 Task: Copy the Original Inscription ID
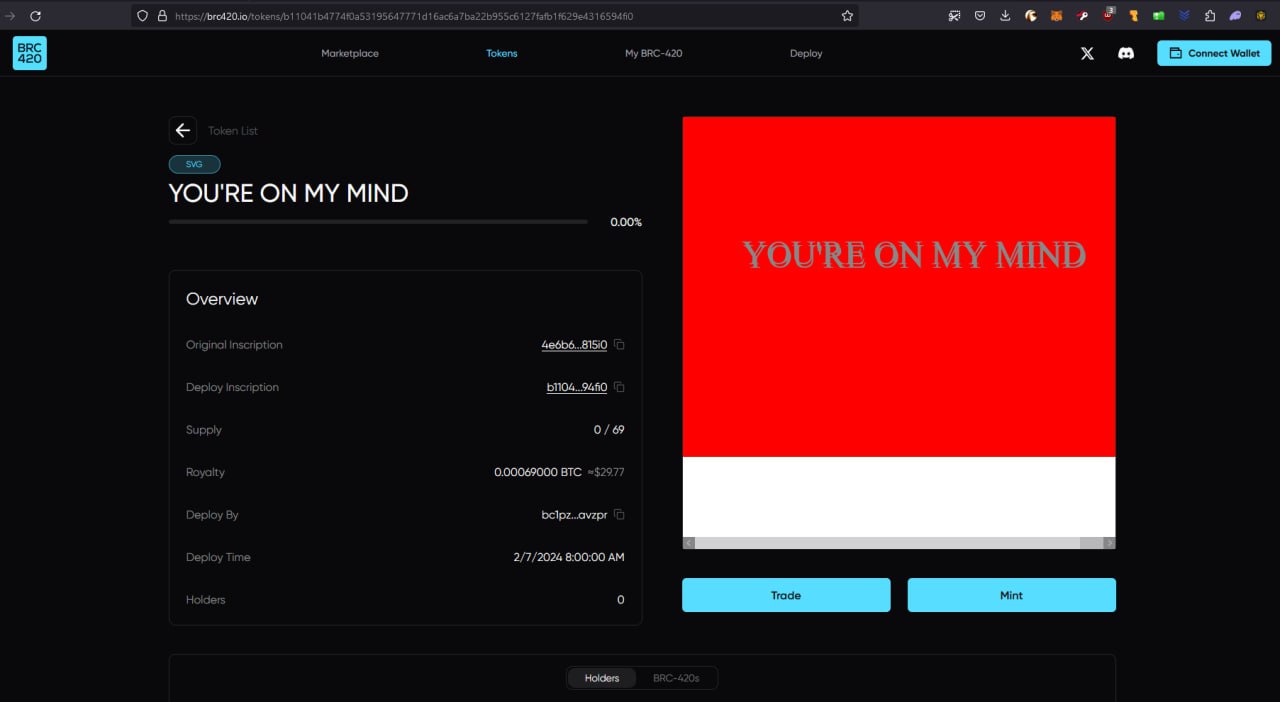[619, 345]
